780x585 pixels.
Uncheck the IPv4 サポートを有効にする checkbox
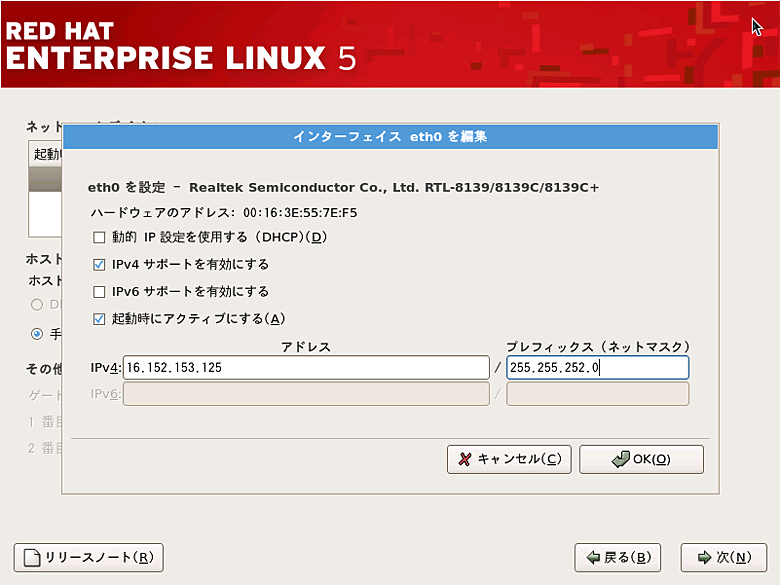click(99, 265)
